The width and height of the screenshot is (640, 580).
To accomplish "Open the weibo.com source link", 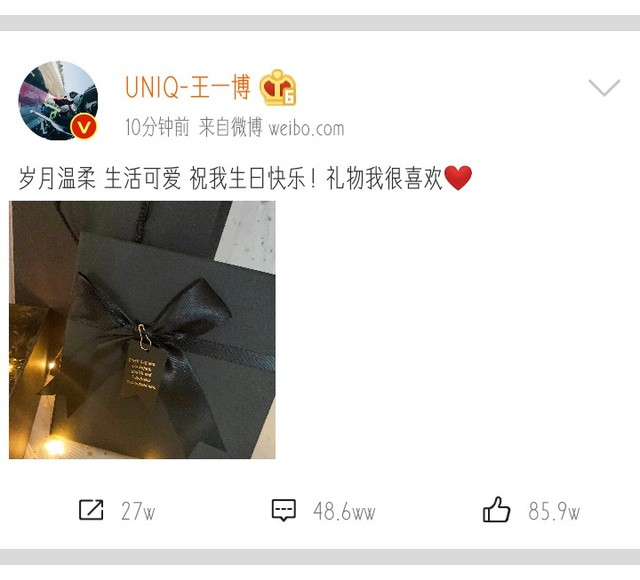I will tap(307, 128).
